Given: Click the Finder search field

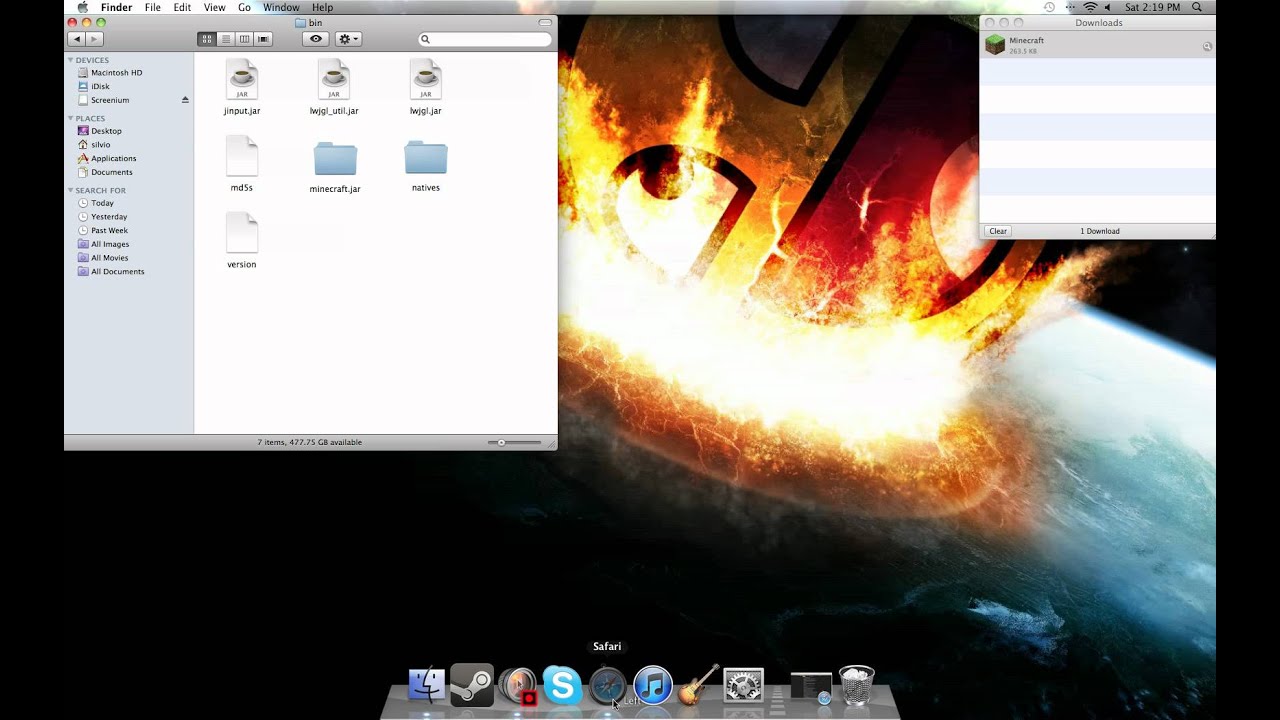Looking at the screenshot, I should 485,39.
